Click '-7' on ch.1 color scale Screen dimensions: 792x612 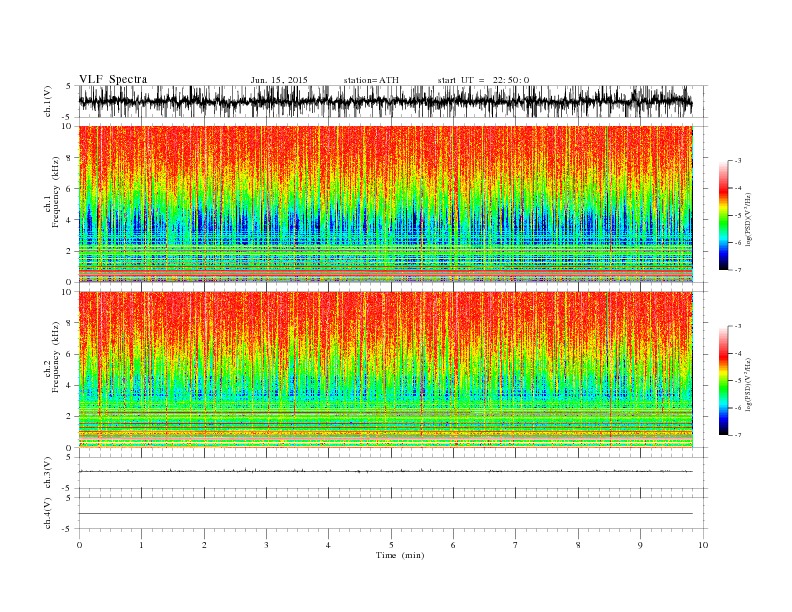coord(738,270)
